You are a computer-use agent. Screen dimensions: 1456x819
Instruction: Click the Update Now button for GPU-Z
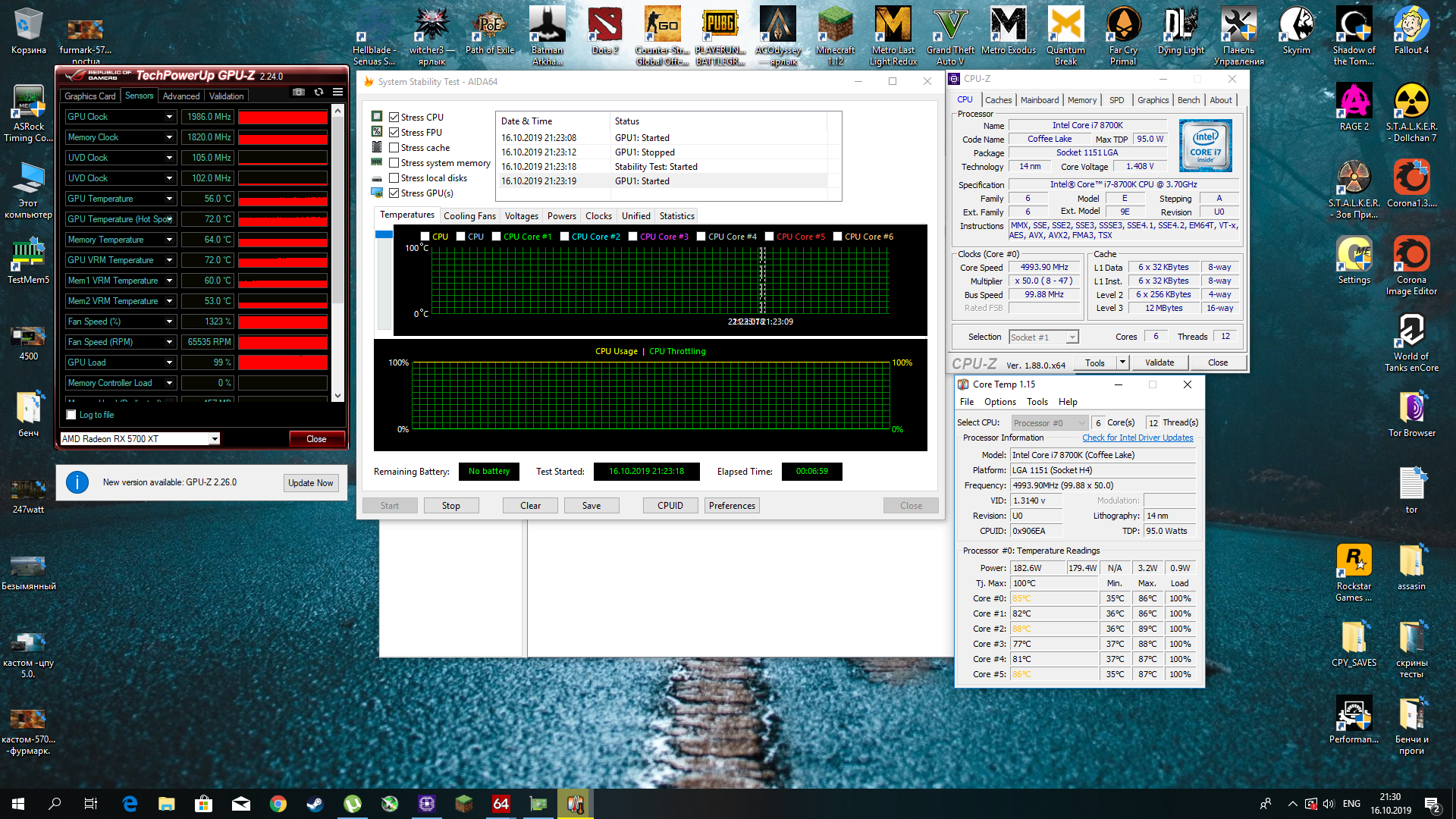(310, 483)
